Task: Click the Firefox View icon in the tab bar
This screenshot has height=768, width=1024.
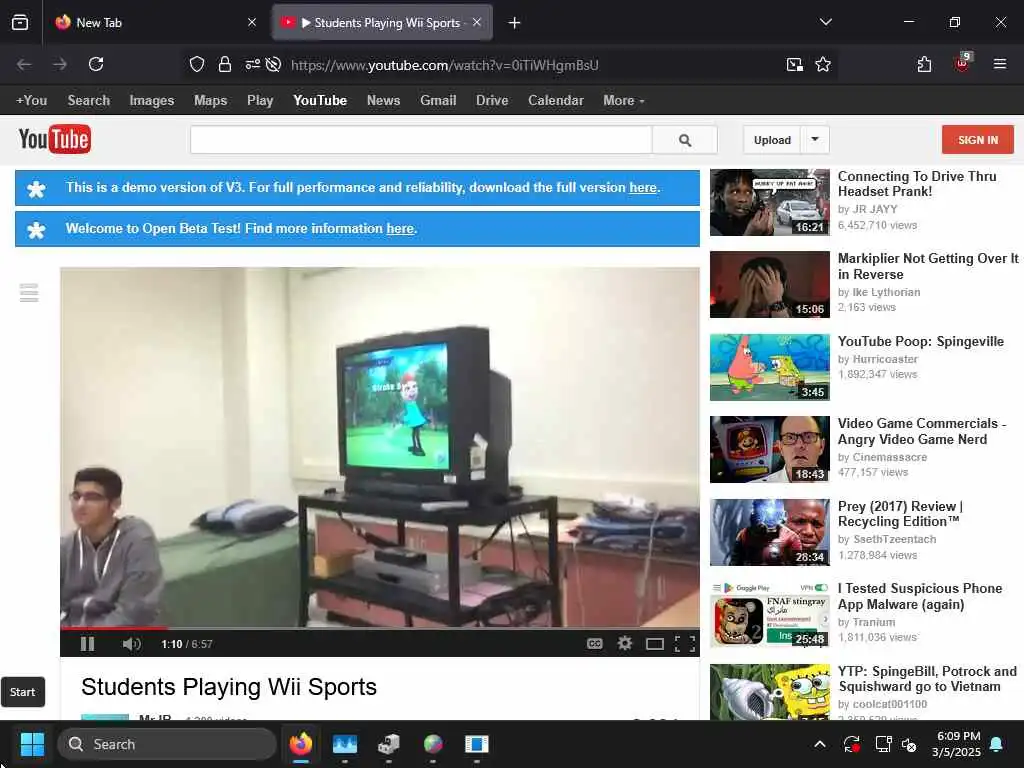Action: [20, 22]
